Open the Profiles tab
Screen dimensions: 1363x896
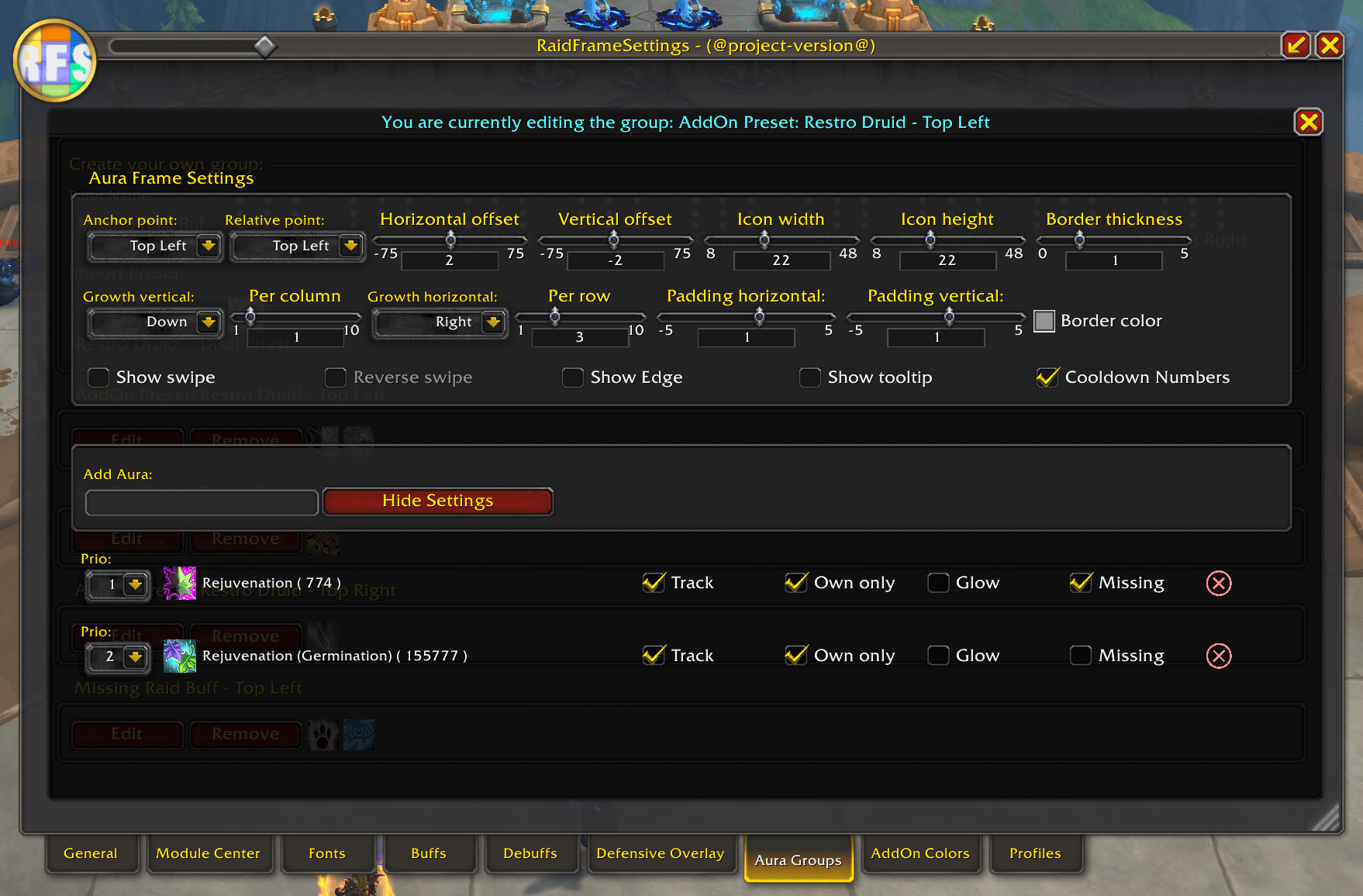point(1036,853)
